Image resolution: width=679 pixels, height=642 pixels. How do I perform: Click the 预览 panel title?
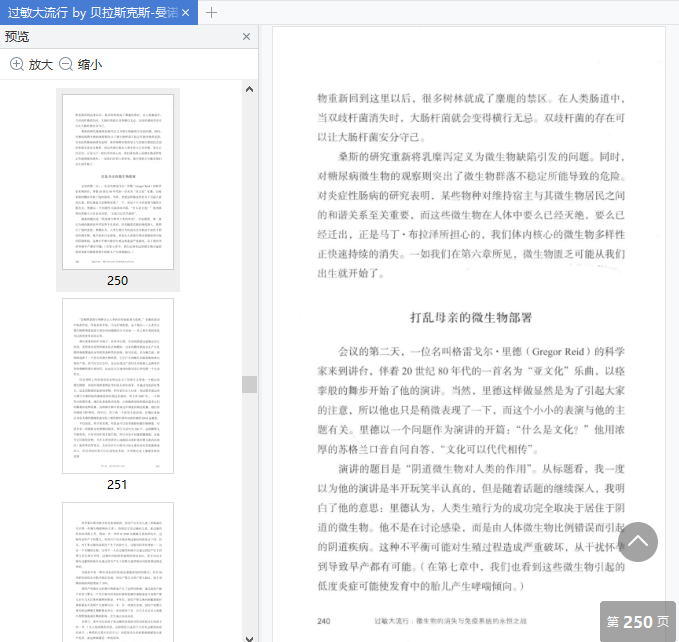pyautogui.click(x=17, y=37)
